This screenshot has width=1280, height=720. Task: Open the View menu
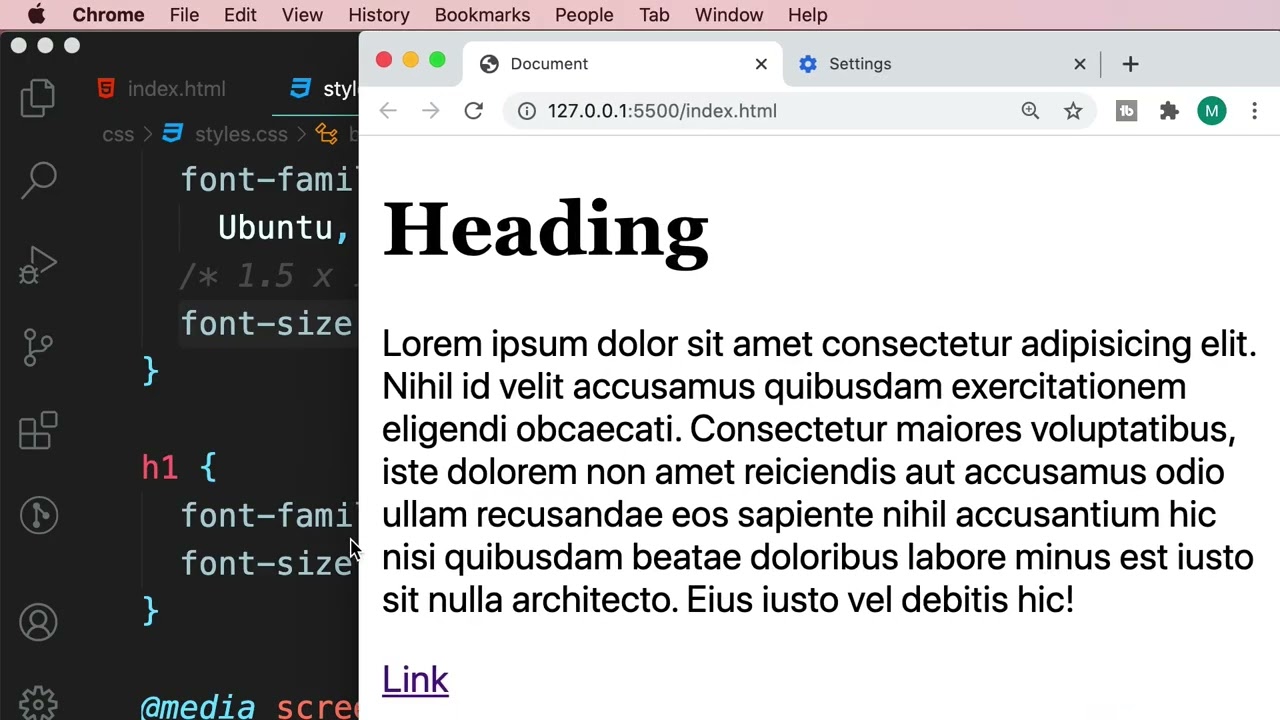pyautogui.click(x=302, y=15)
